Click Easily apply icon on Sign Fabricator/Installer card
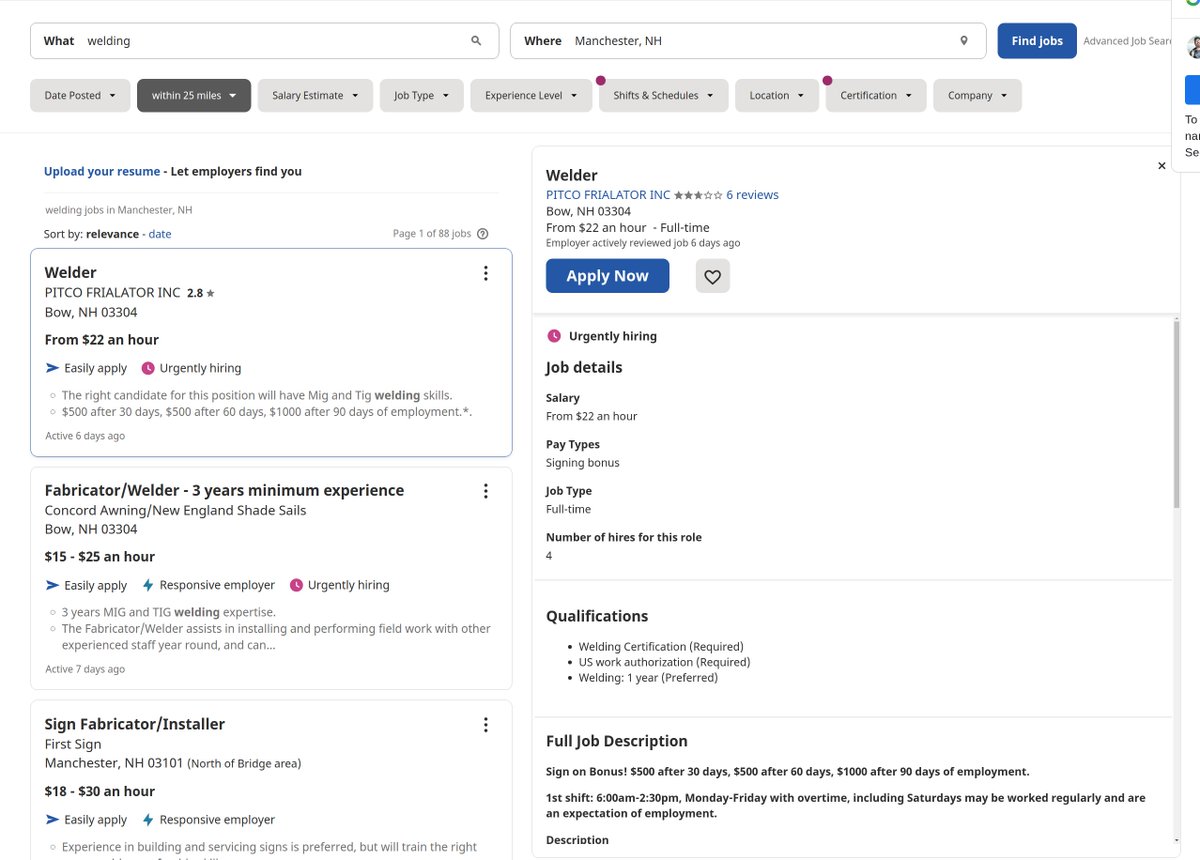The image size is (1200, 860). (x=53, y=819)
